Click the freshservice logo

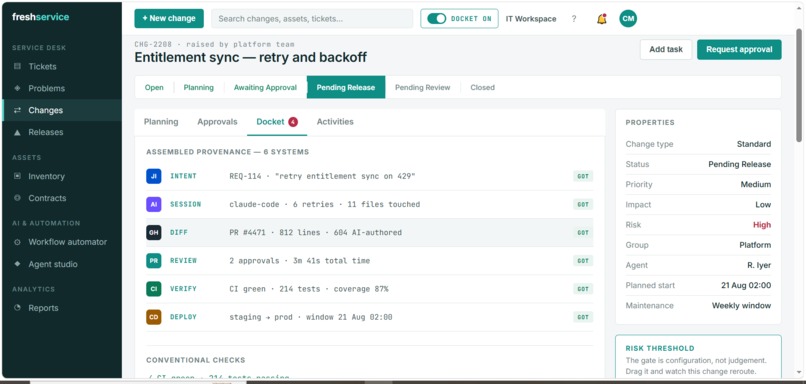41,17
